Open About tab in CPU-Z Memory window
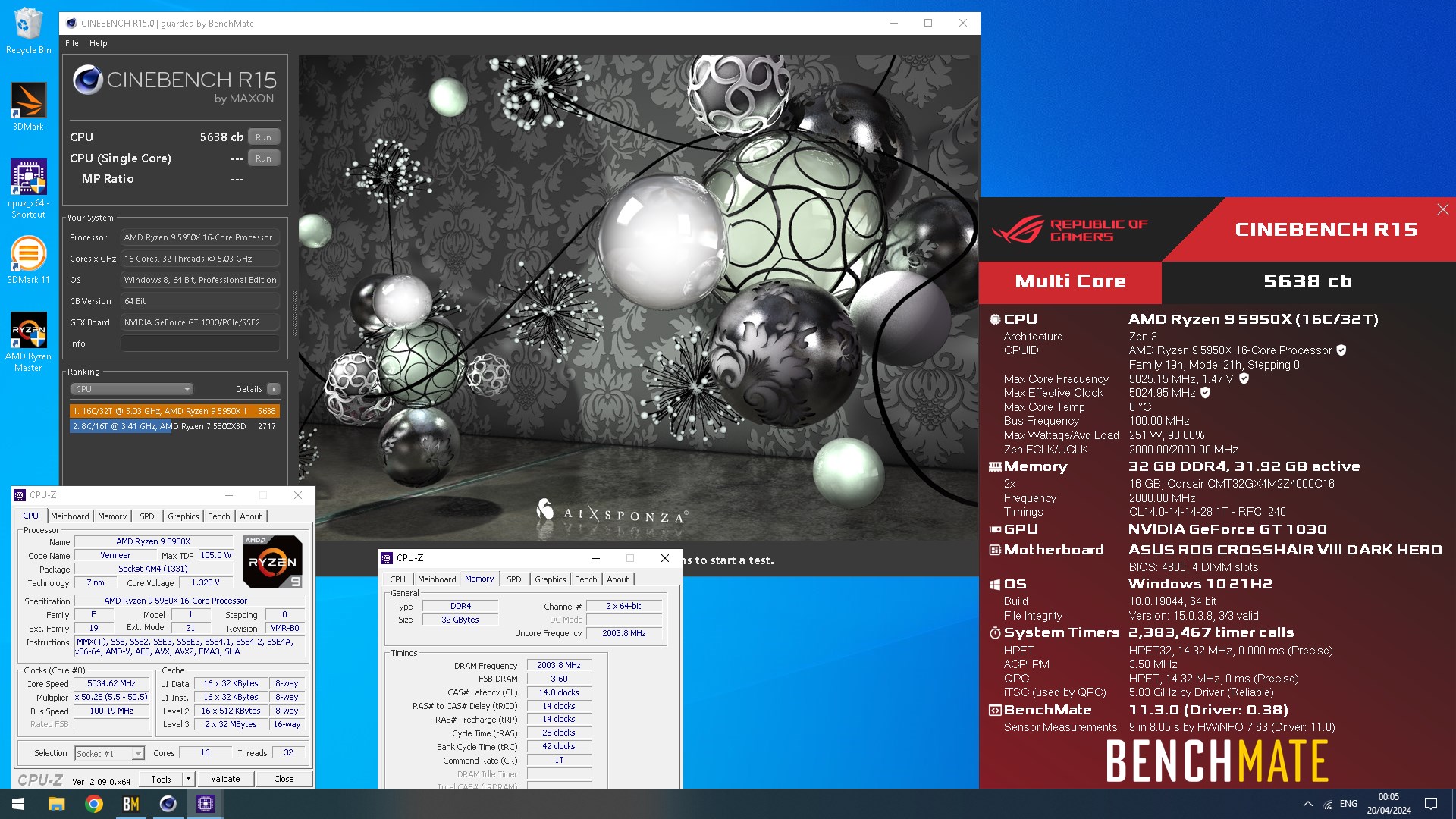The image size is (1456, 819). [x=618, y=579]
